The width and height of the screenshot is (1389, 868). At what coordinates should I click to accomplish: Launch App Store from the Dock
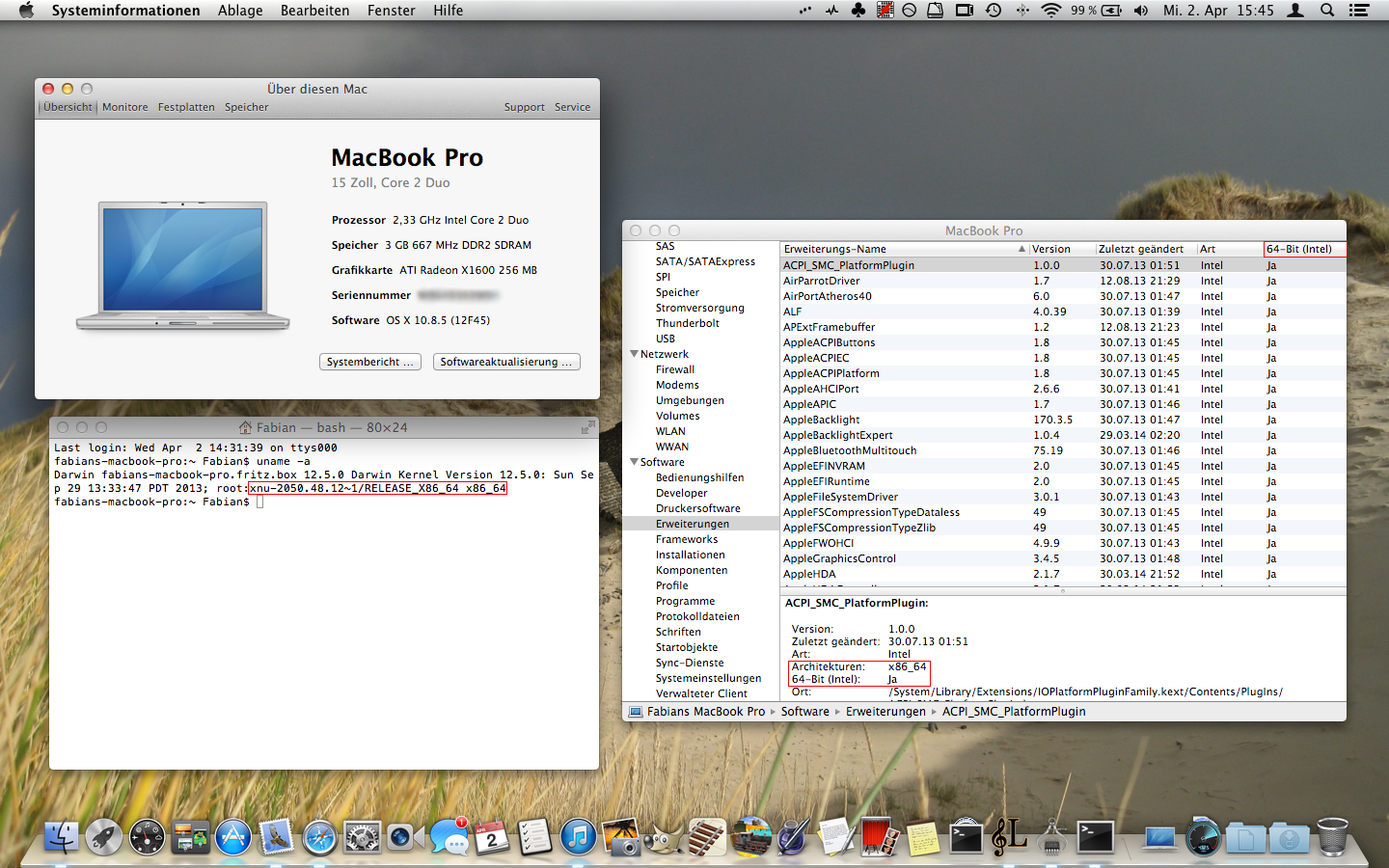233,836
